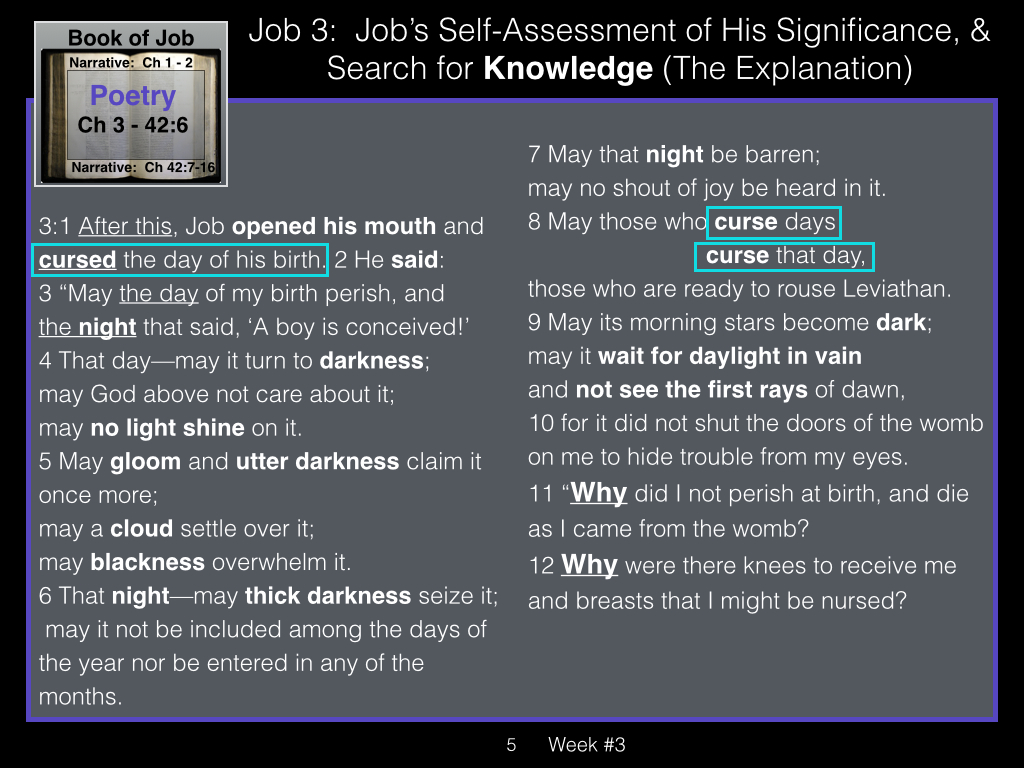
Task: Click the bold phrase 'opened his mouth'
Action: 334,226
